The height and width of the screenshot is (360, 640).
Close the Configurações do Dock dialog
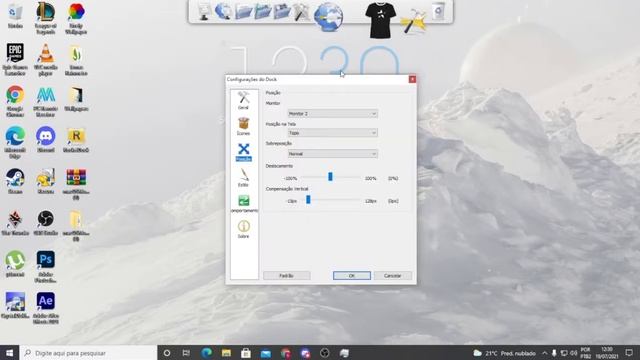[x=412, y=79]
